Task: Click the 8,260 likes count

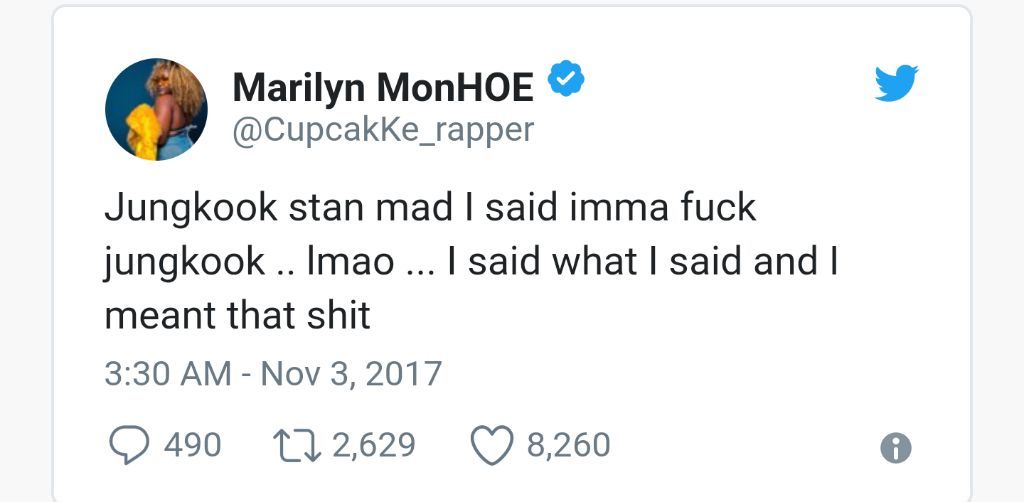Action: coord(569,446)
